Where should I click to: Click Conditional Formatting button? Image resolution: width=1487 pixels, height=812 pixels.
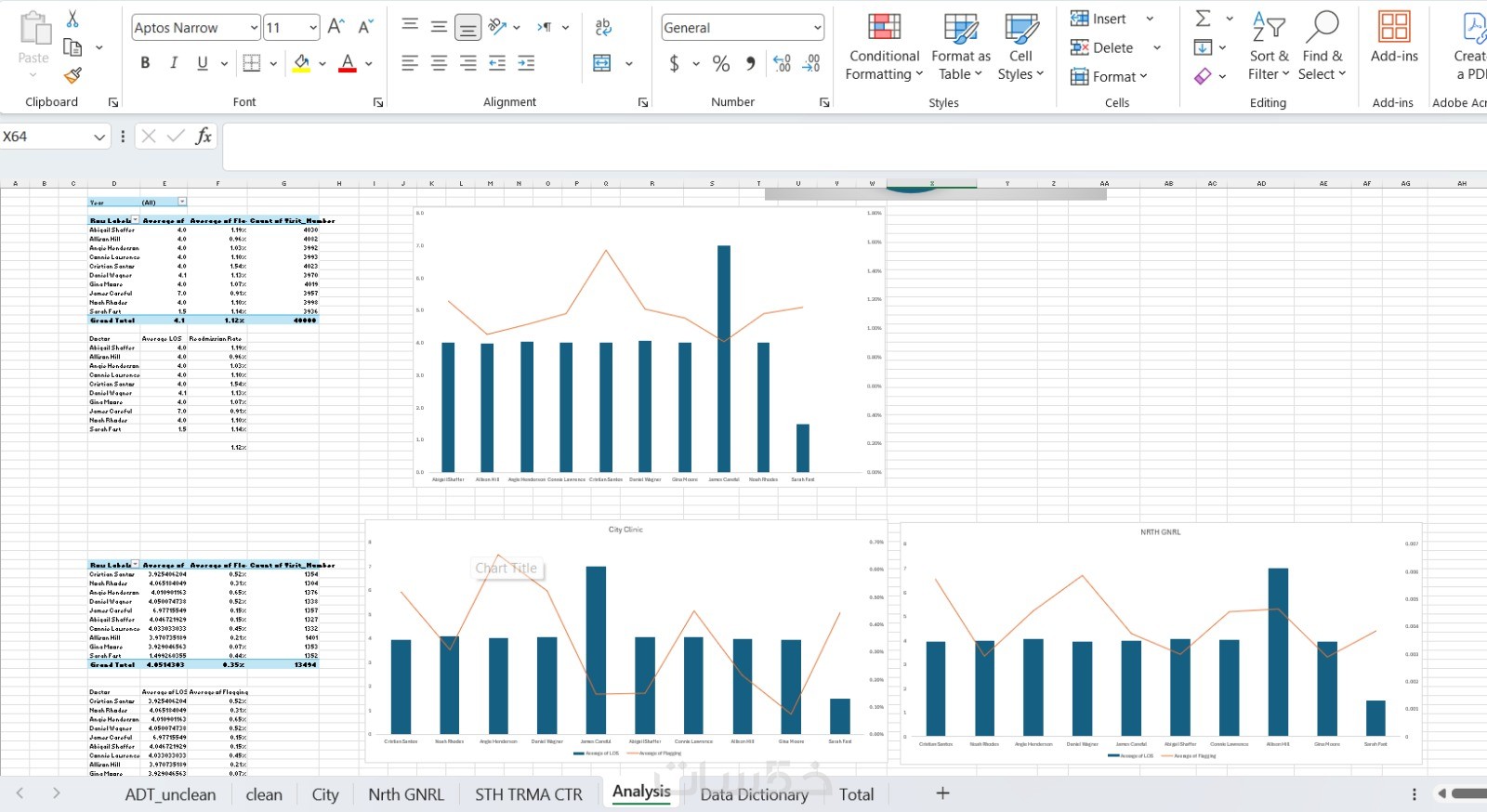(884, 46)
